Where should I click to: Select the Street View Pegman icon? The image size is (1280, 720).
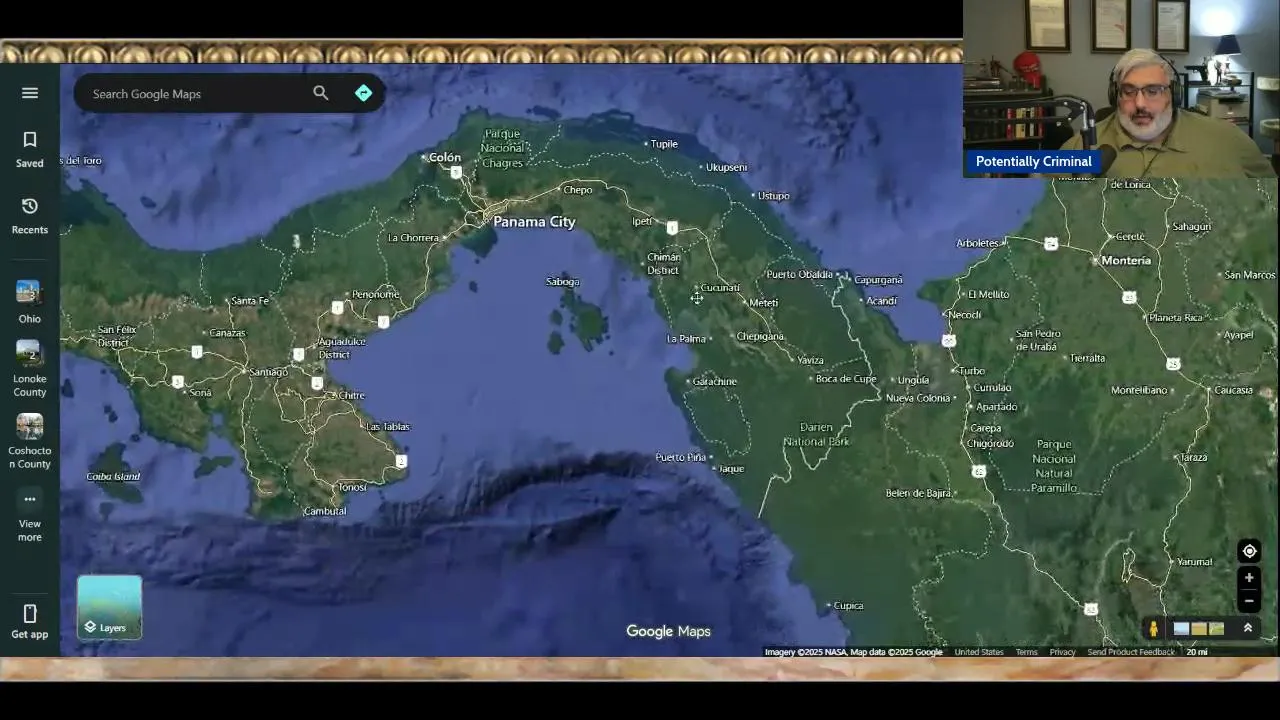(x=1154, y=628)
